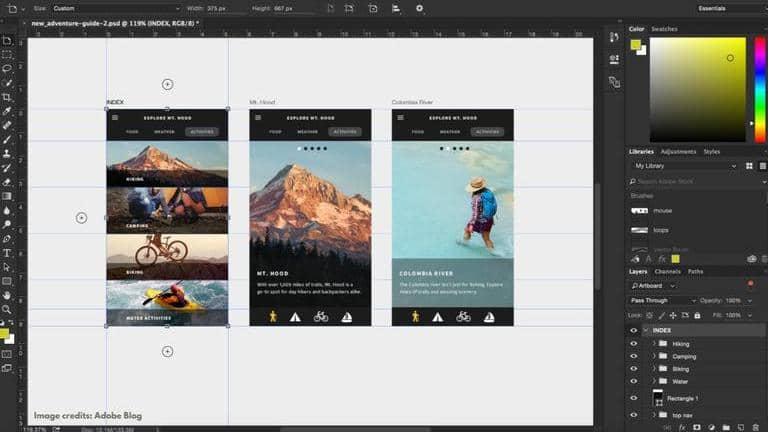This screenshot has width=768, height=432.
Task: Toggle visibility of Rectangle 1 layer
Action: [x=633, y=398]
